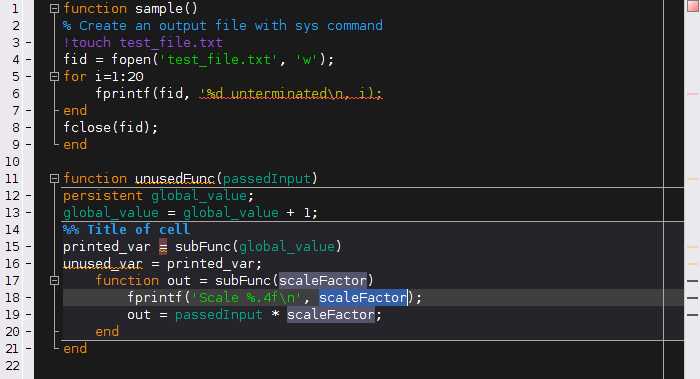Image resolution: width=700 pixels, height=379 pixels.
Task: Collapse the nested subFunc function
Action: point(54,280)
